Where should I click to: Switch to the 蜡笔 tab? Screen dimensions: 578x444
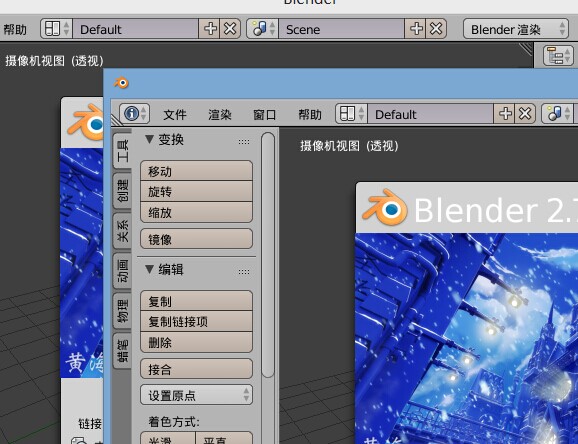pyautogui.click(x=122, y=351)
